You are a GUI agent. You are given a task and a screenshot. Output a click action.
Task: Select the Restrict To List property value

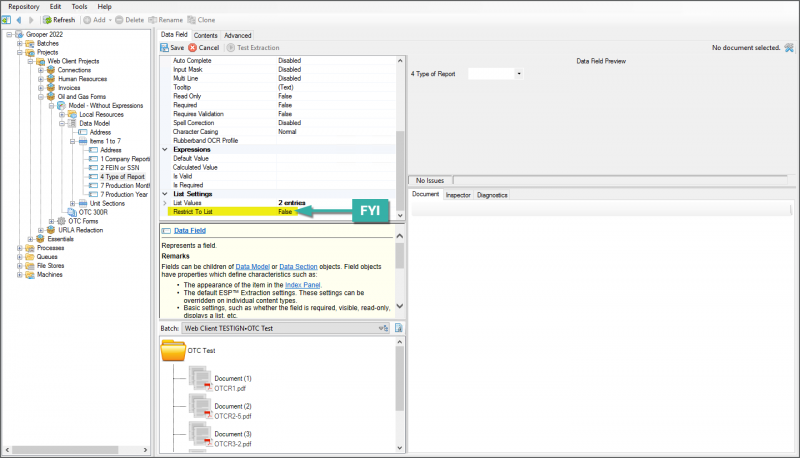pyautogui.click(x=286, y=212)
